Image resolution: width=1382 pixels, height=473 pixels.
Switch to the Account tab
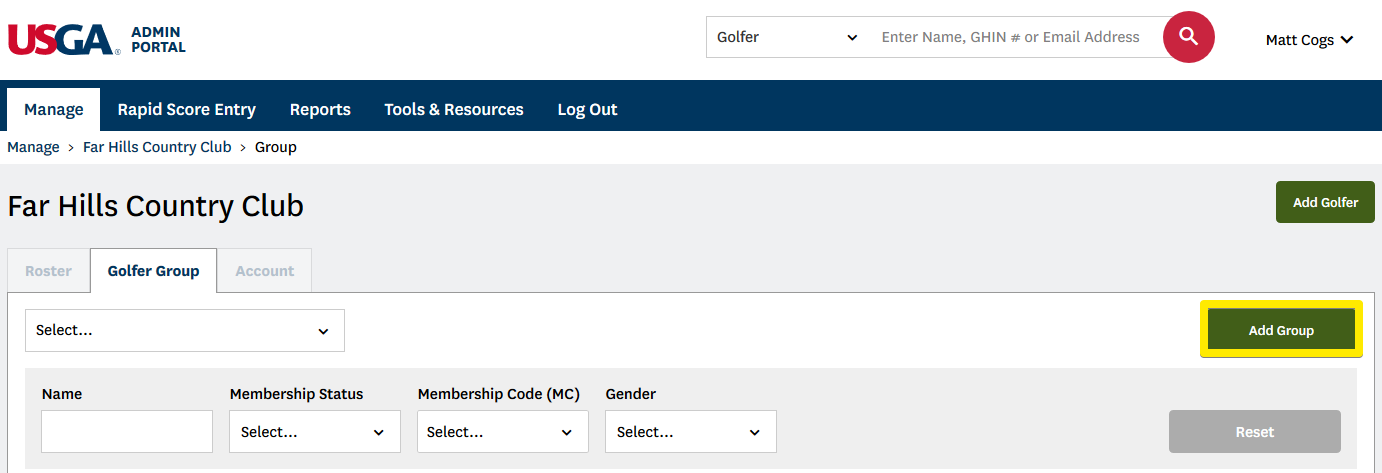pos(265,271)
